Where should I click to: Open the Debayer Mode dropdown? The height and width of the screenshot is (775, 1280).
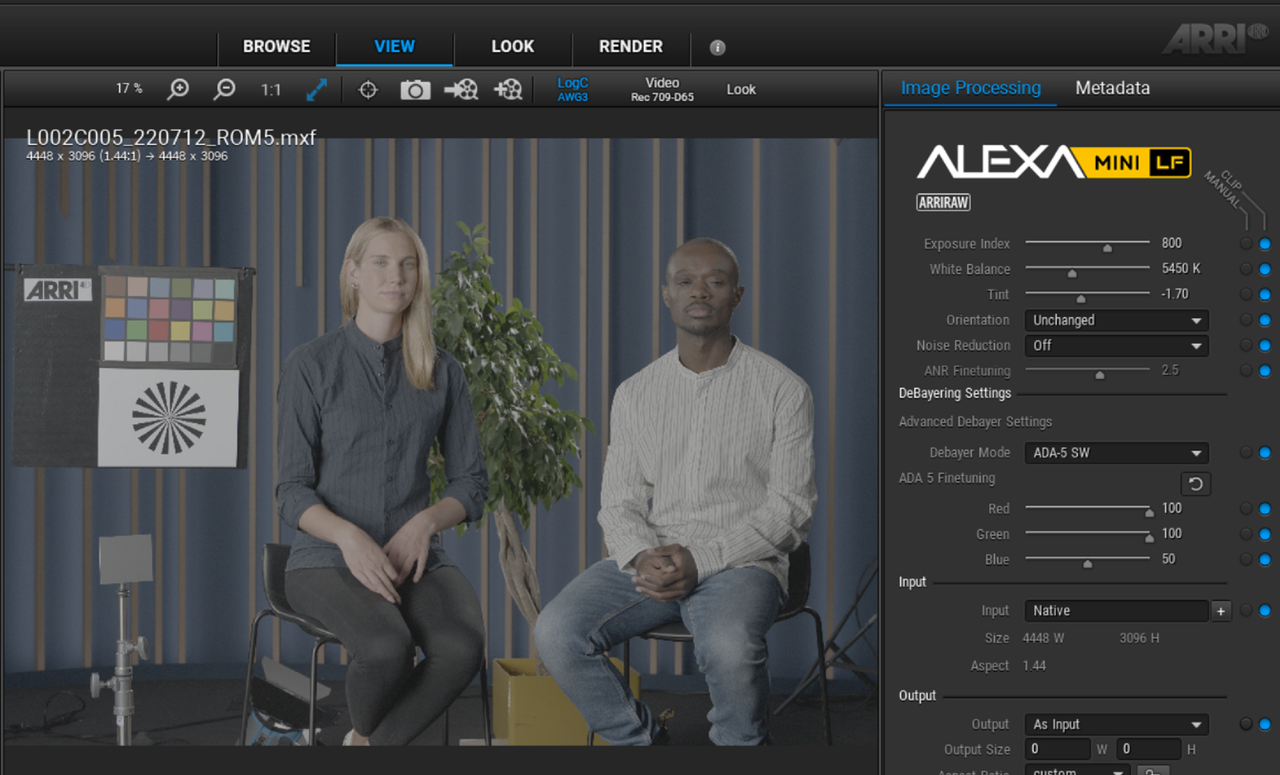point(1116,453)
